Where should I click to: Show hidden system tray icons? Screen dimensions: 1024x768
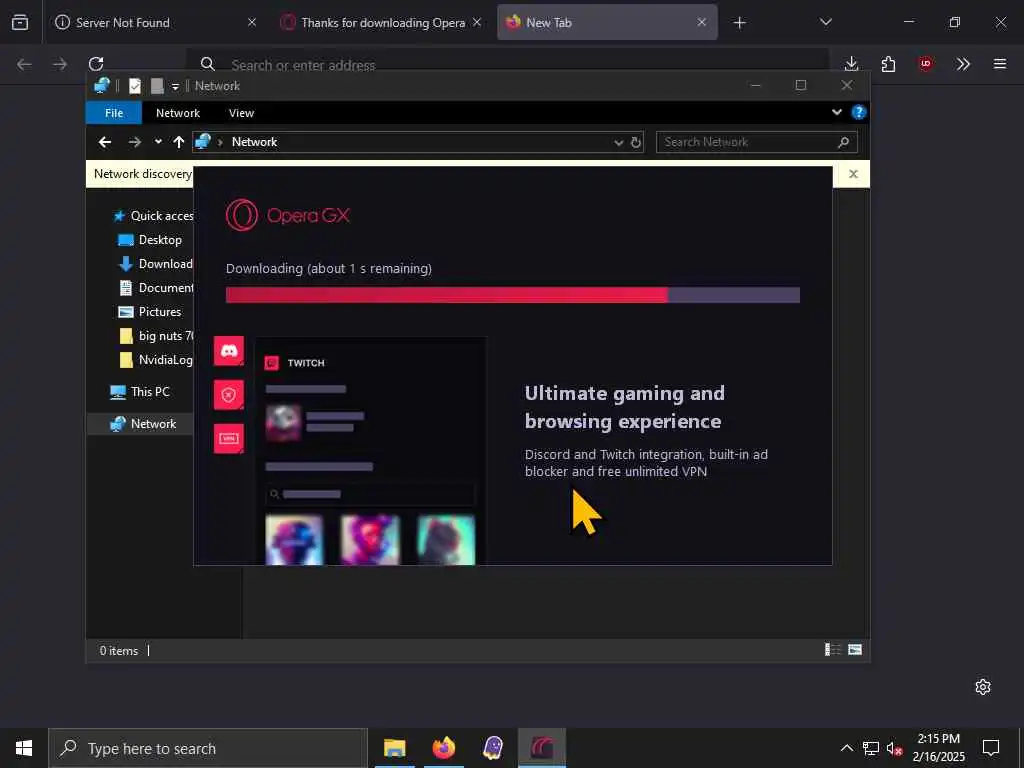click(846, 748)
